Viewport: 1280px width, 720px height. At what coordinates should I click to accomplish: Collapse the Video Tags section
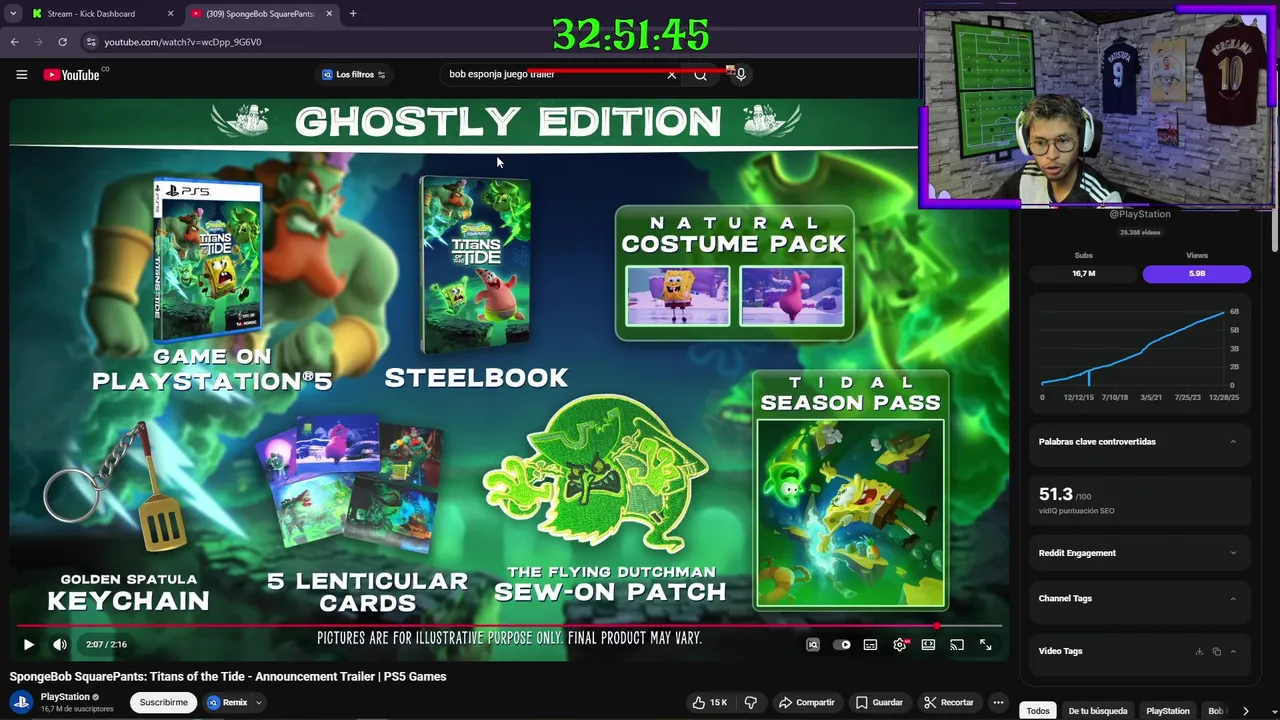pos(1233,651)
